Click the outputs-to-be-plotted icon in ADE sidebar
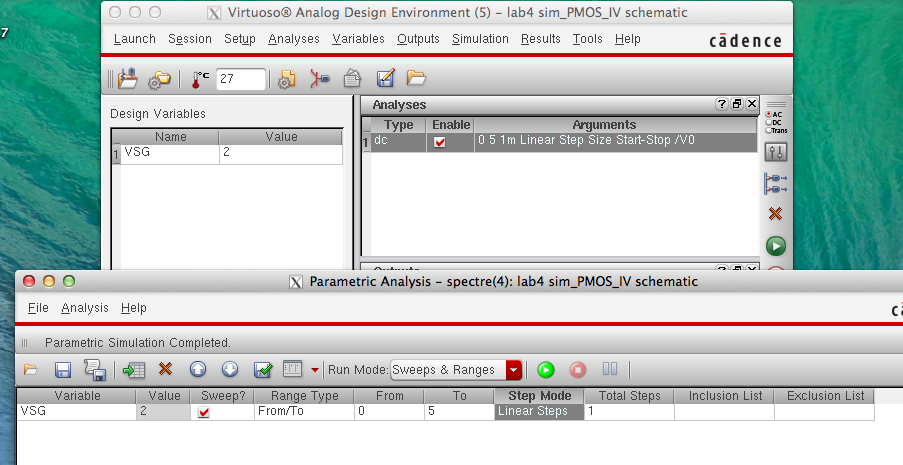 point(776,184)
